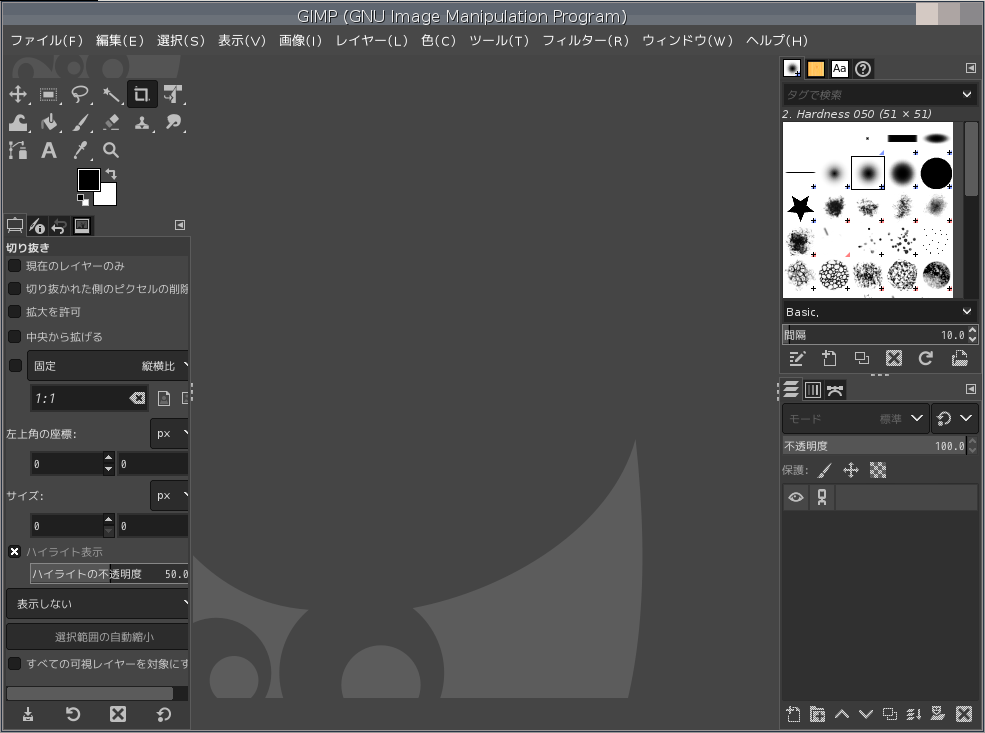Select the Free Select lasso tool
The height and width of the screenshot is (733, 985).
pos(80,95)
